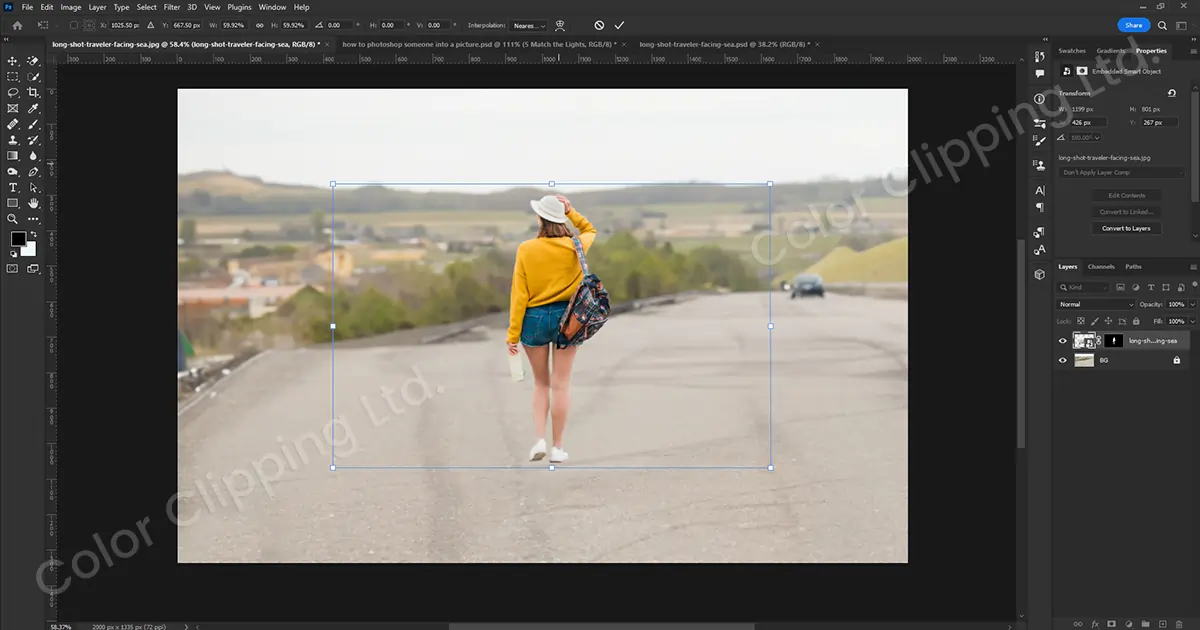The width and height of the screenshot is (1200, 630).
Task: Select the Horizontal Type tool
Action: [13, 187]
